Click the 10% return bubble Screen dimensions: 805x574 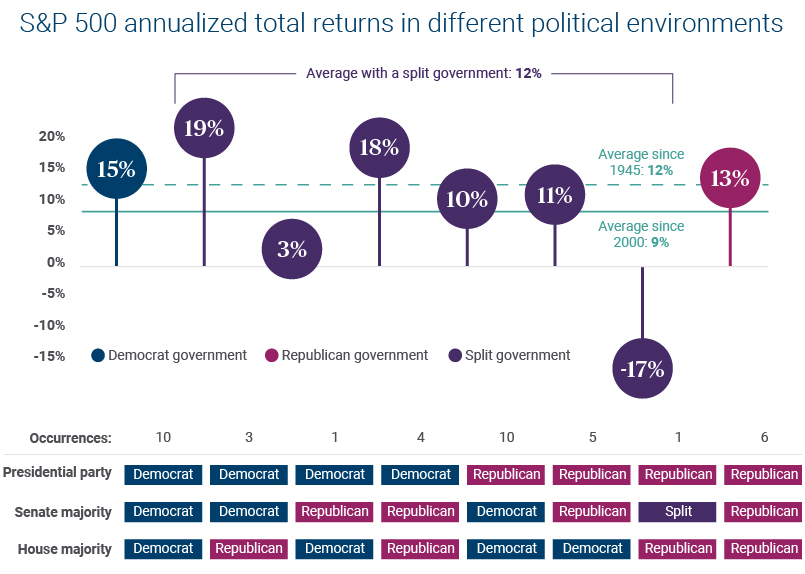coord(467,199)
